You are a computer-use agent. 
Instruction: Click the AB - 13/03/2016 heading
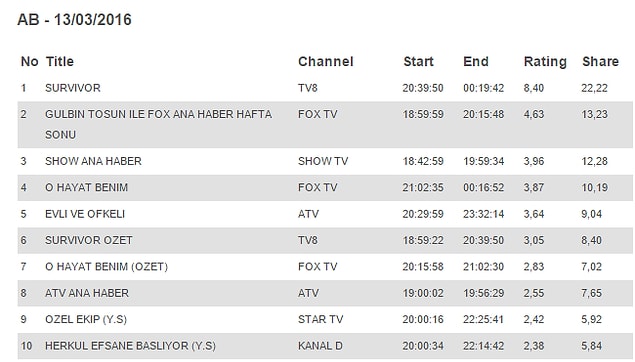[x=75, y=19]
